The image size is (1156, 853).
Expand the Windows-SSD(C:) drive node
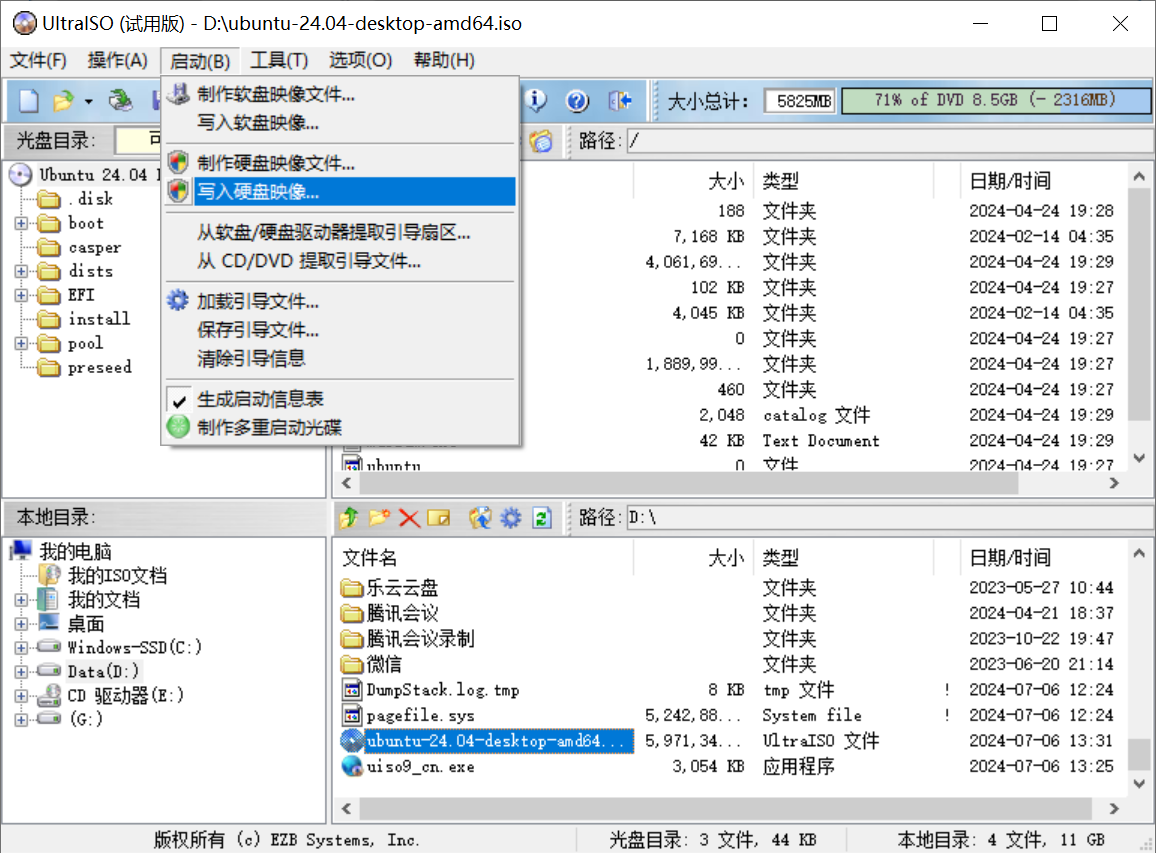21,647
